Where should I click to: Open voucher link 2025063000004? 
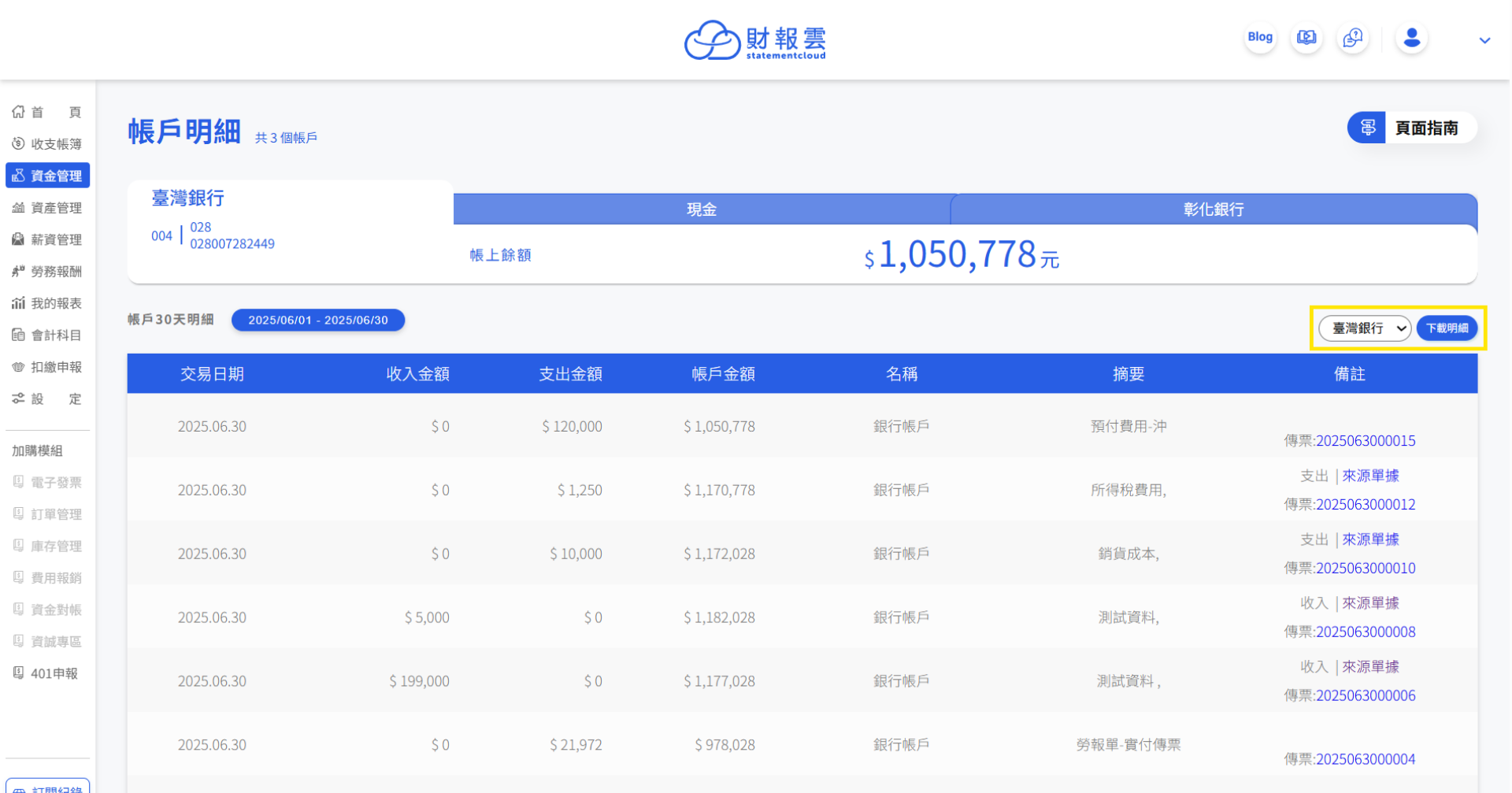coord(1366,760)
